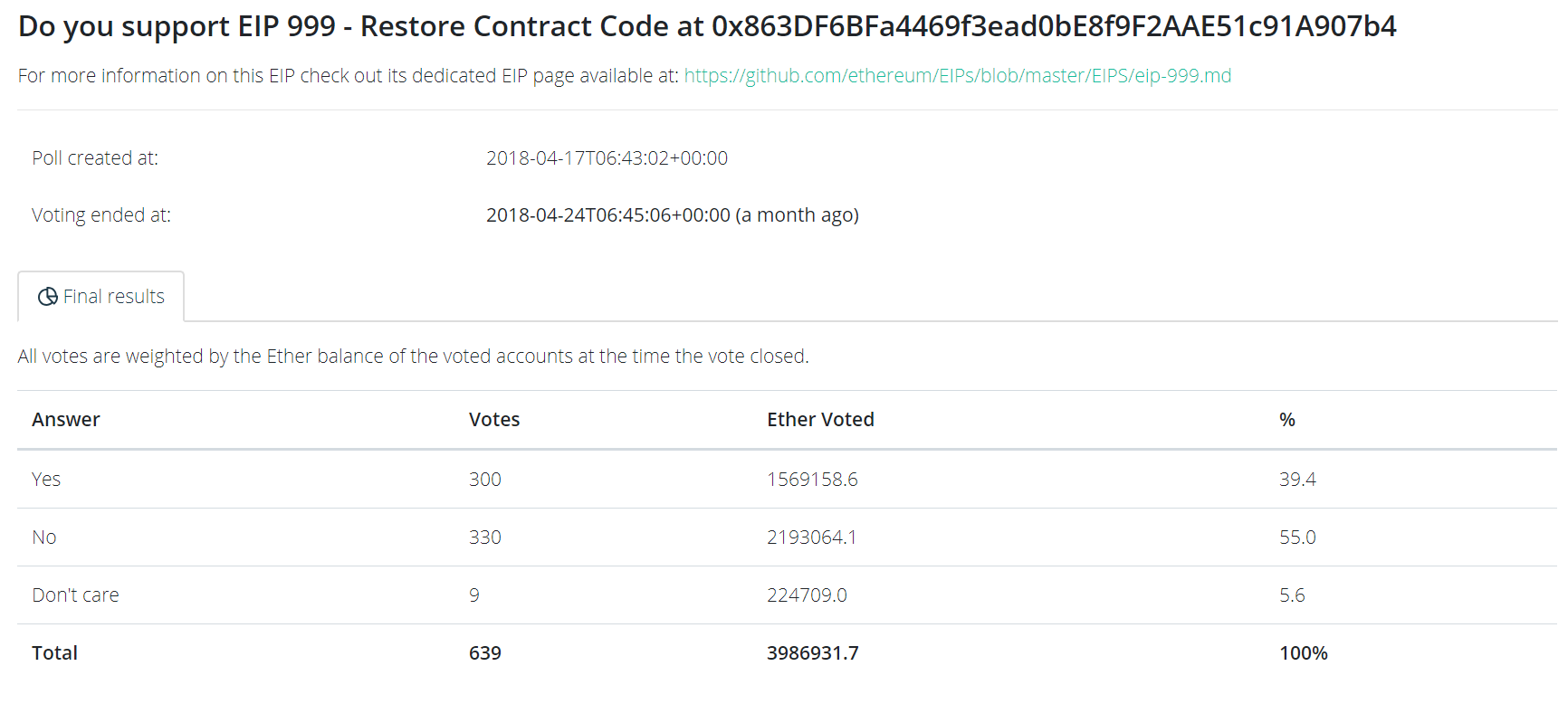This screenshot has width=1568, height=704.
Task: Click the total ether value 3986931.7
Action: tap(813, 653)
